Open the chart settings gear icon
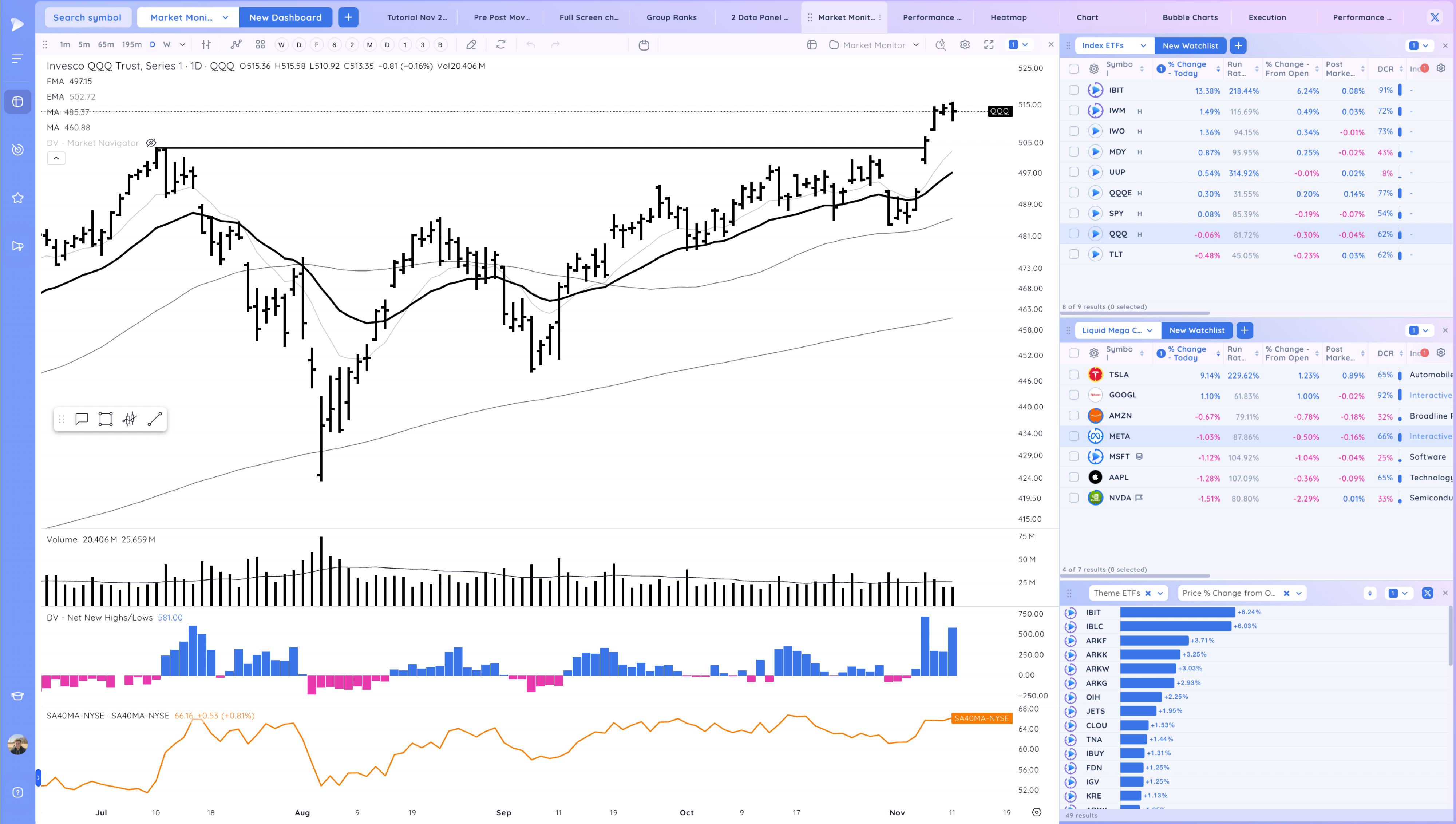 (x=965, y=45)
